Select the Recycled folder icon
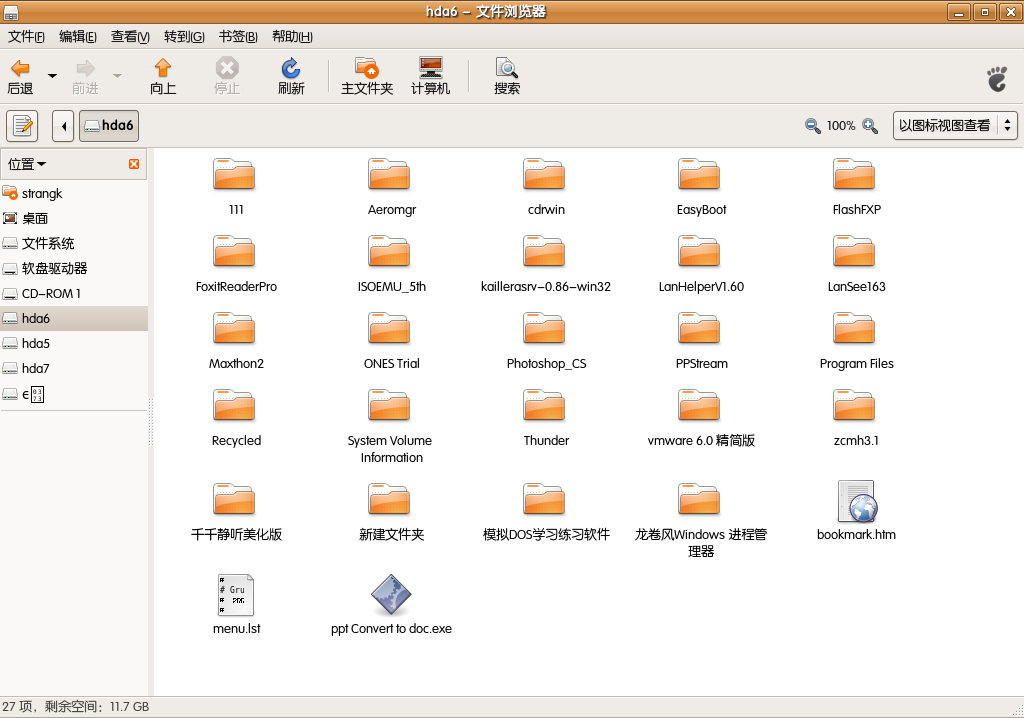The height and width of the screenshot is (718, 1024). [x=234, y=406]
